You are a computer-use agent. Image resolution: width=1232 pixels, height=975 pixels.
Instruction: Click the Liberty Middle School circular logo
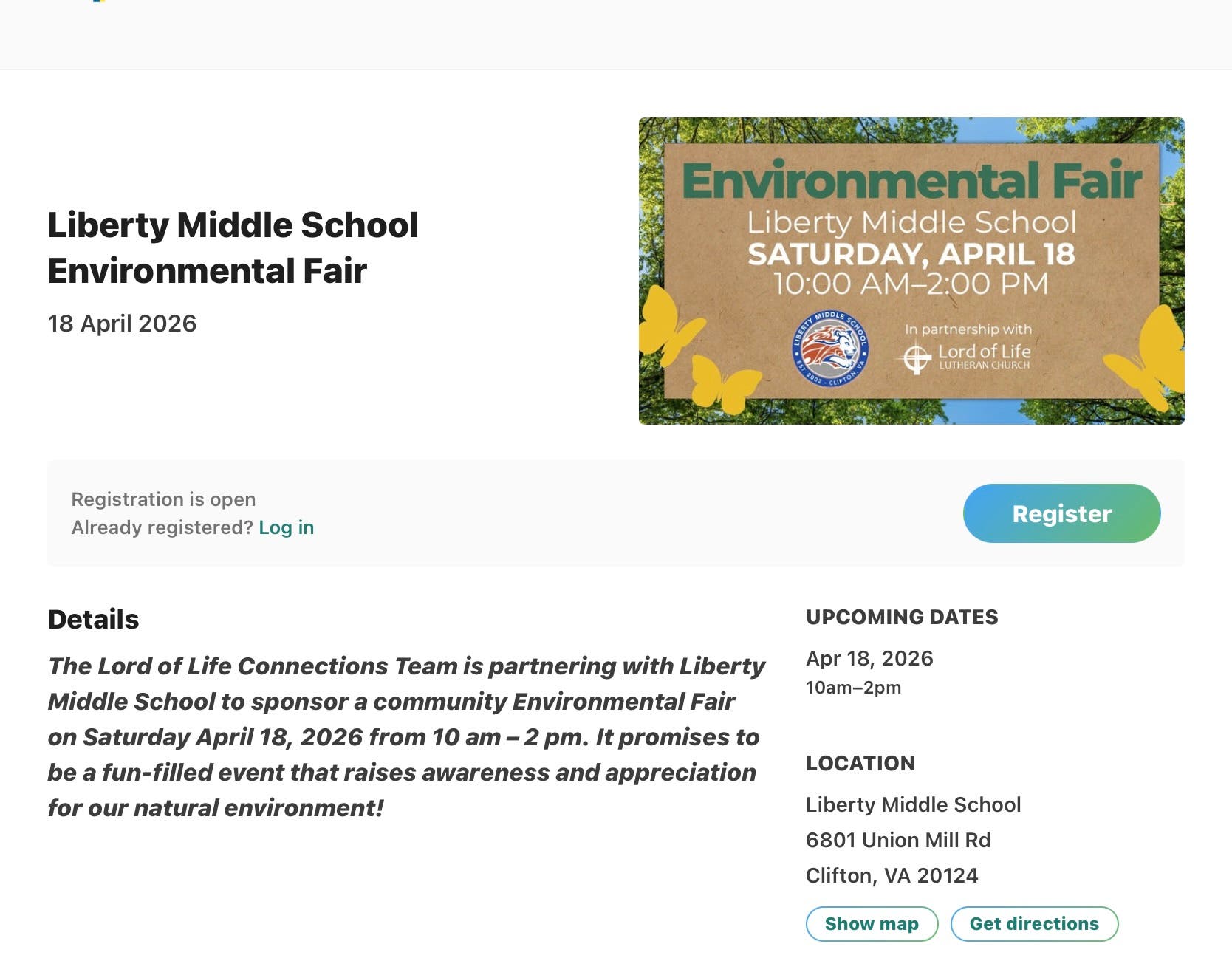click(830, 349)
